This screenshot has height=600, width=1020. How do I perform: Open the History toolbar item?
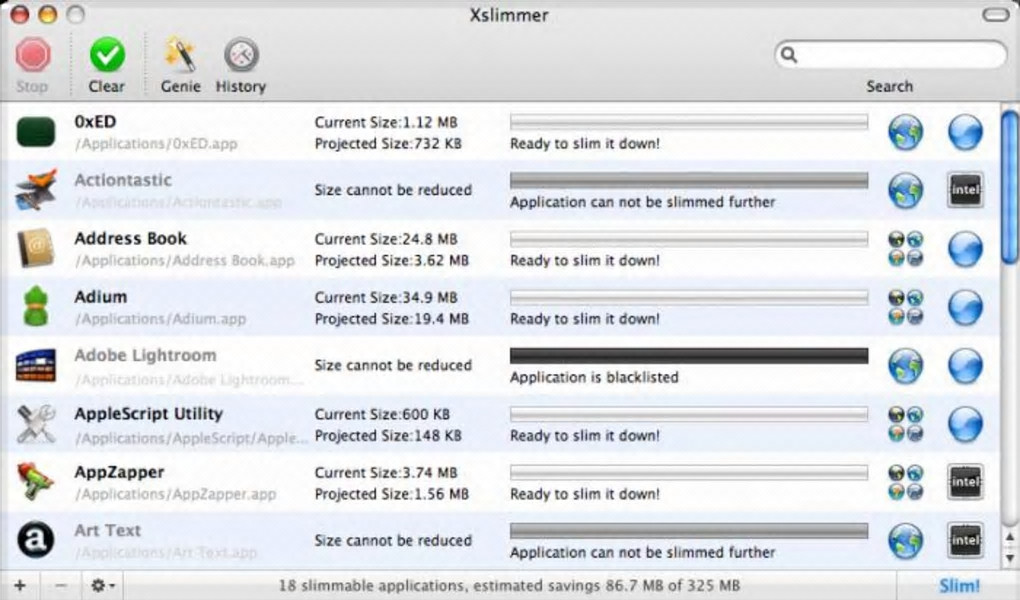pos(241,65)
